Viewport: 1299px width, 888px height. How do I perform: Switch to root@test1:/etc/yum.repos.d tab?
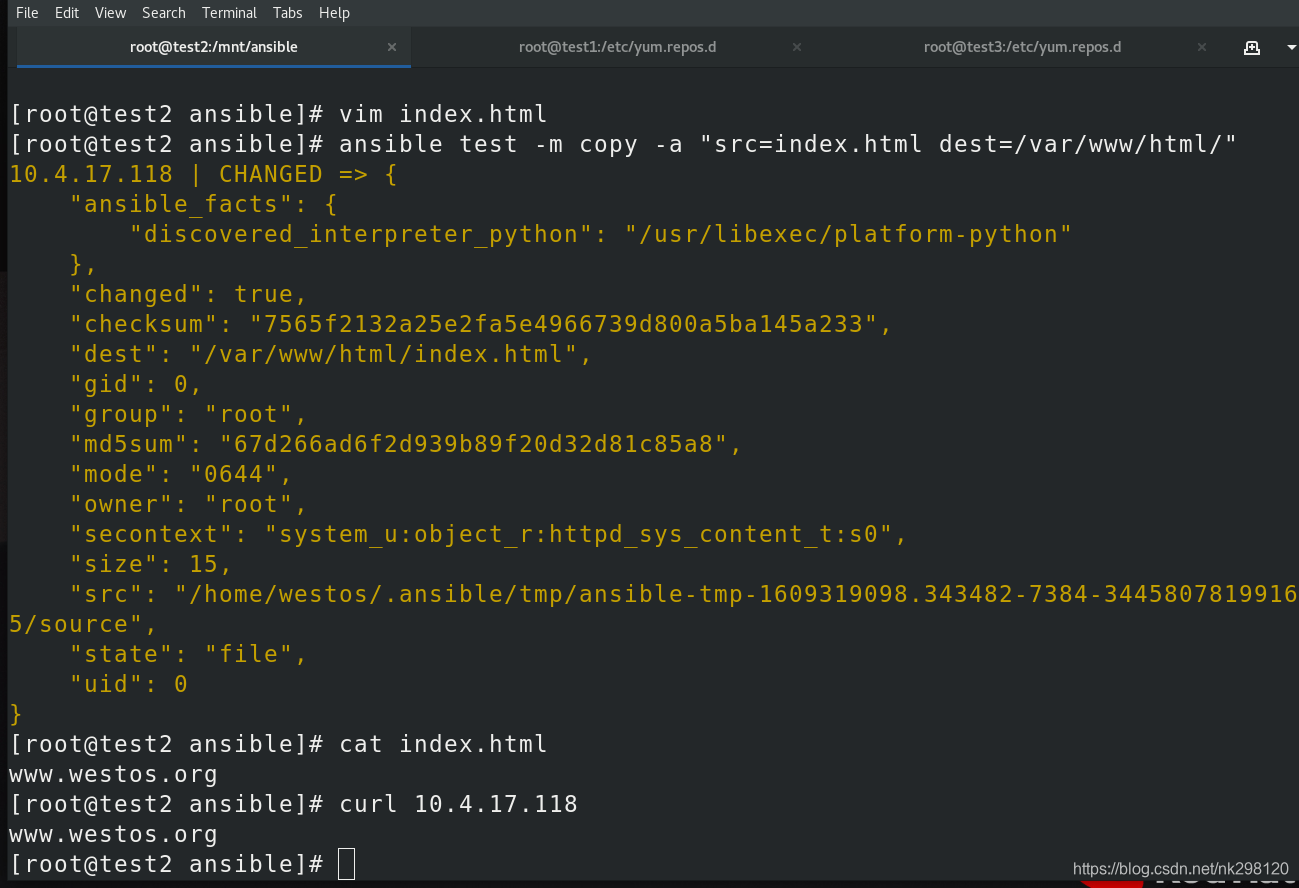(617, 47)
